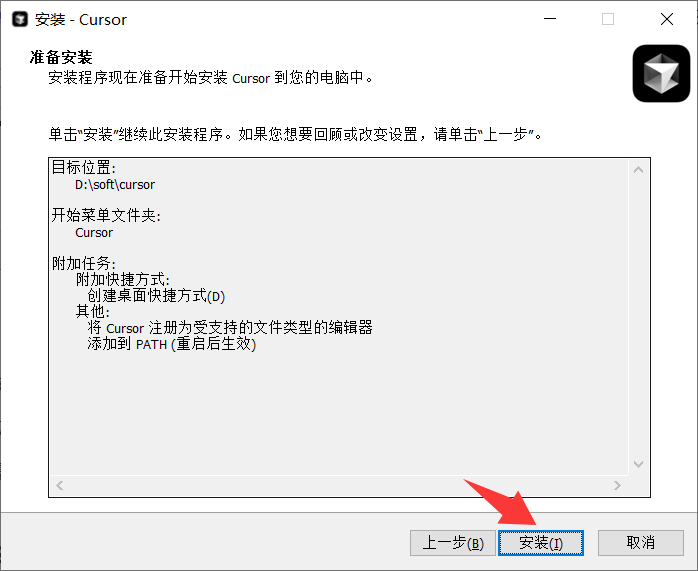Click the sentence 安装程序现在准备开始安装 Cursor 到您的电脑中
Viewport: 698px width, 571px height.
[x=211, y=78]
